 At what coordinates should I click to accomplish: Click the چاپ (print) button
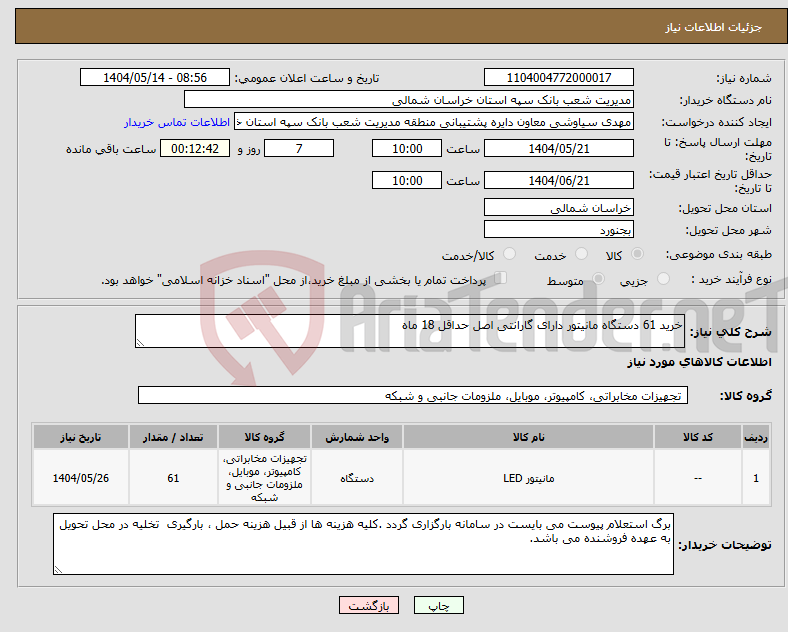click(x=438, y=605)
